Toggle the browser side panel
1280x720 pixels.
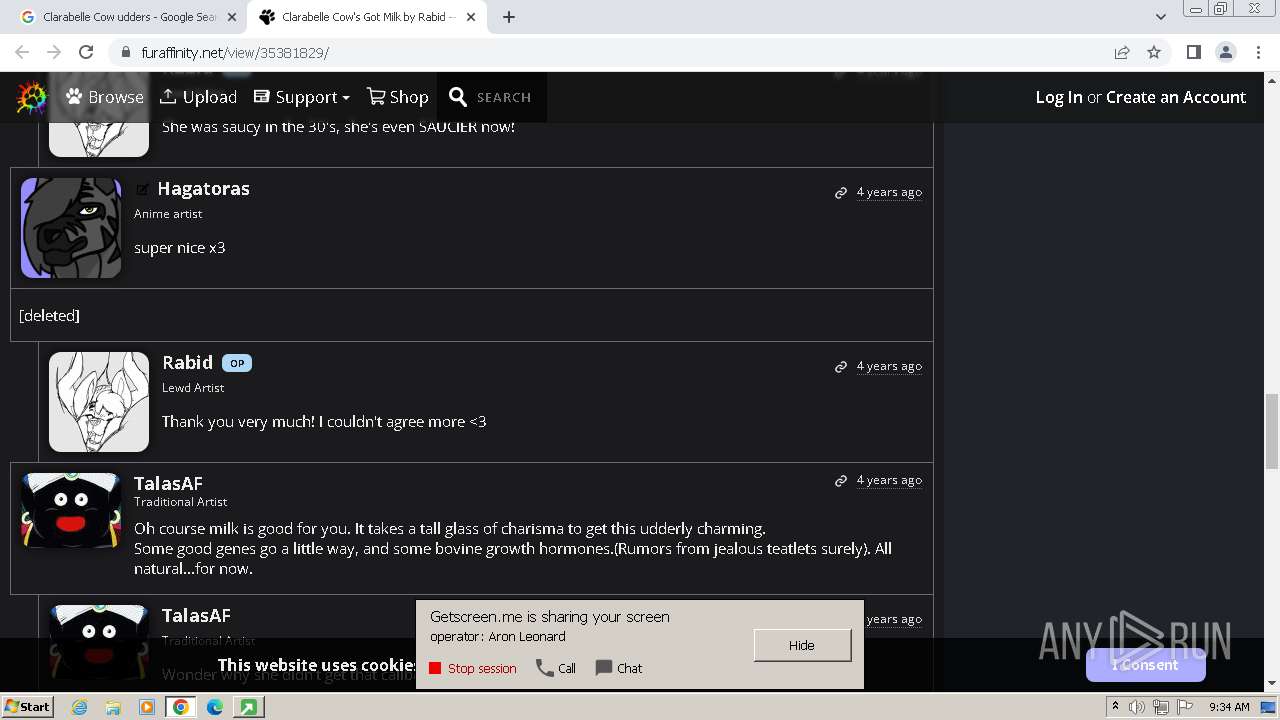[1193, 52]
